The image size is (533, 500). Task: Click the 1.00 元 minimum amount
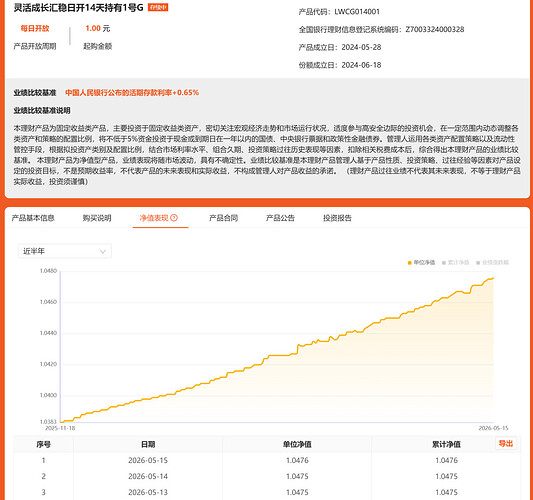coord(98,28)
